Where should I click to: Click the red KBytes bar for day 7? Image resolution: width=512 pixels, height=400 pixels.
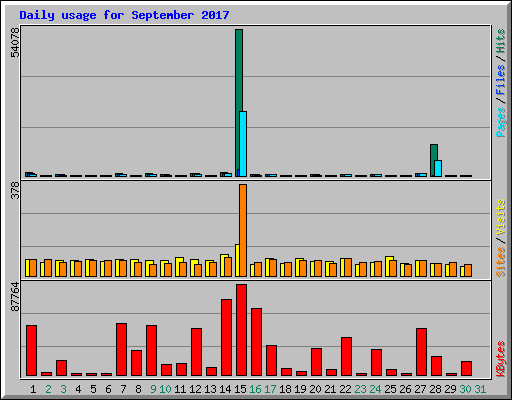click(x=121, y=349)
